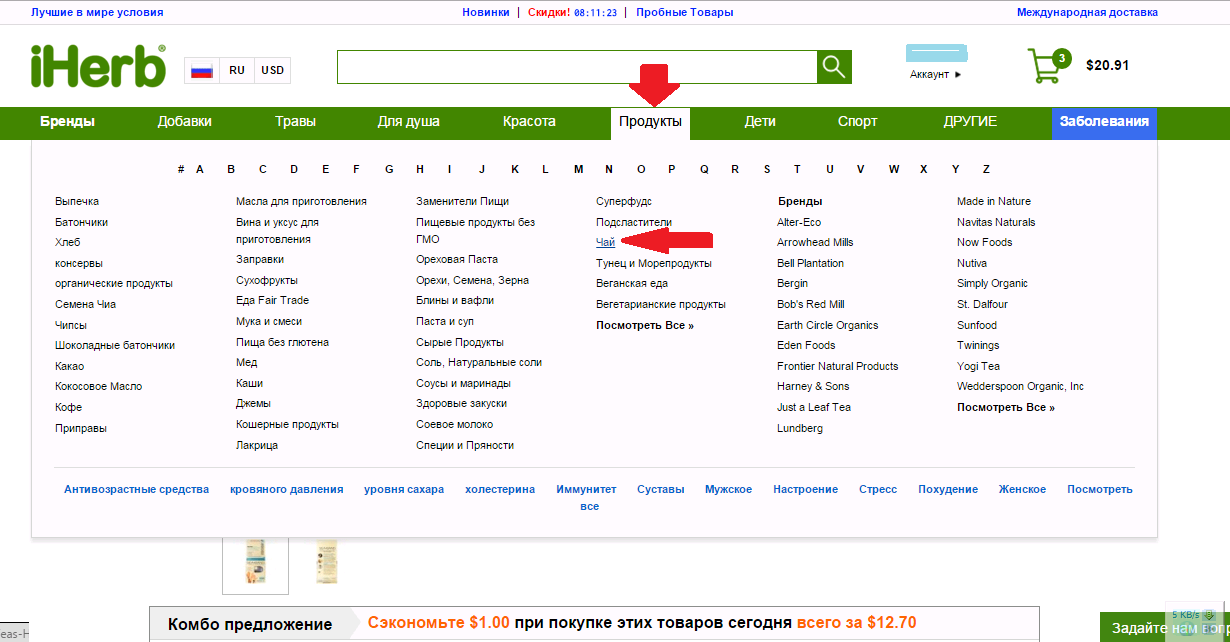Open Антивозрастные средства link

(x=137, y=489)
